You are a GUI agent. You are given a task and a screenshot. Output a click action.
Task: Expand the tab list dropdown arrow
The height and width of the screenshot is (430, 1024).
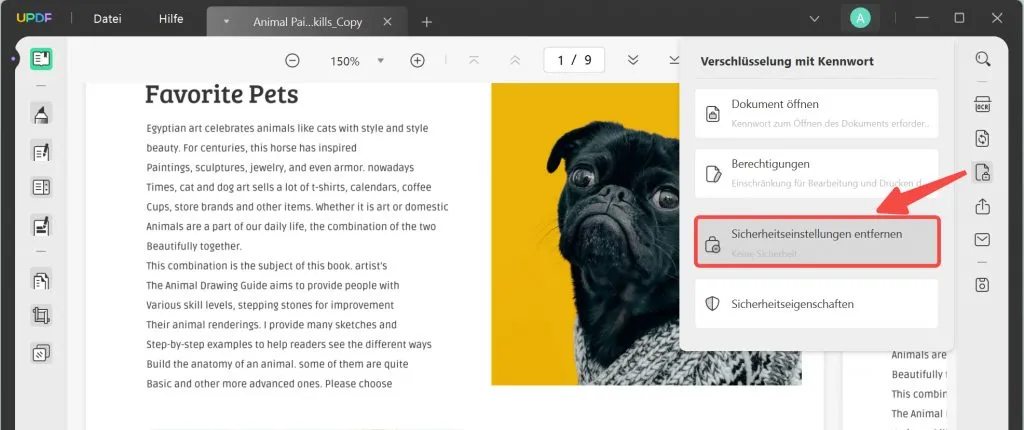click(x=814, y=19)
